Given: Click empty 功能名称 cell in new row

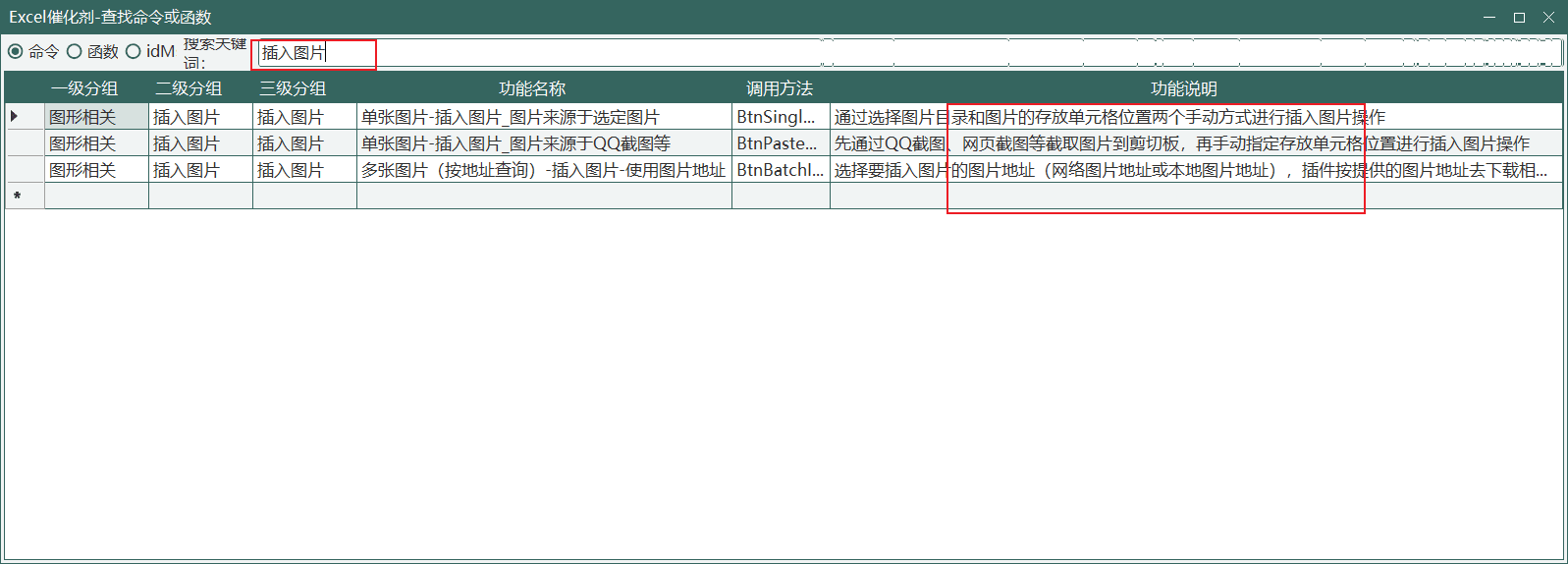Looking at the screenshot, I should tap(544, 196).
